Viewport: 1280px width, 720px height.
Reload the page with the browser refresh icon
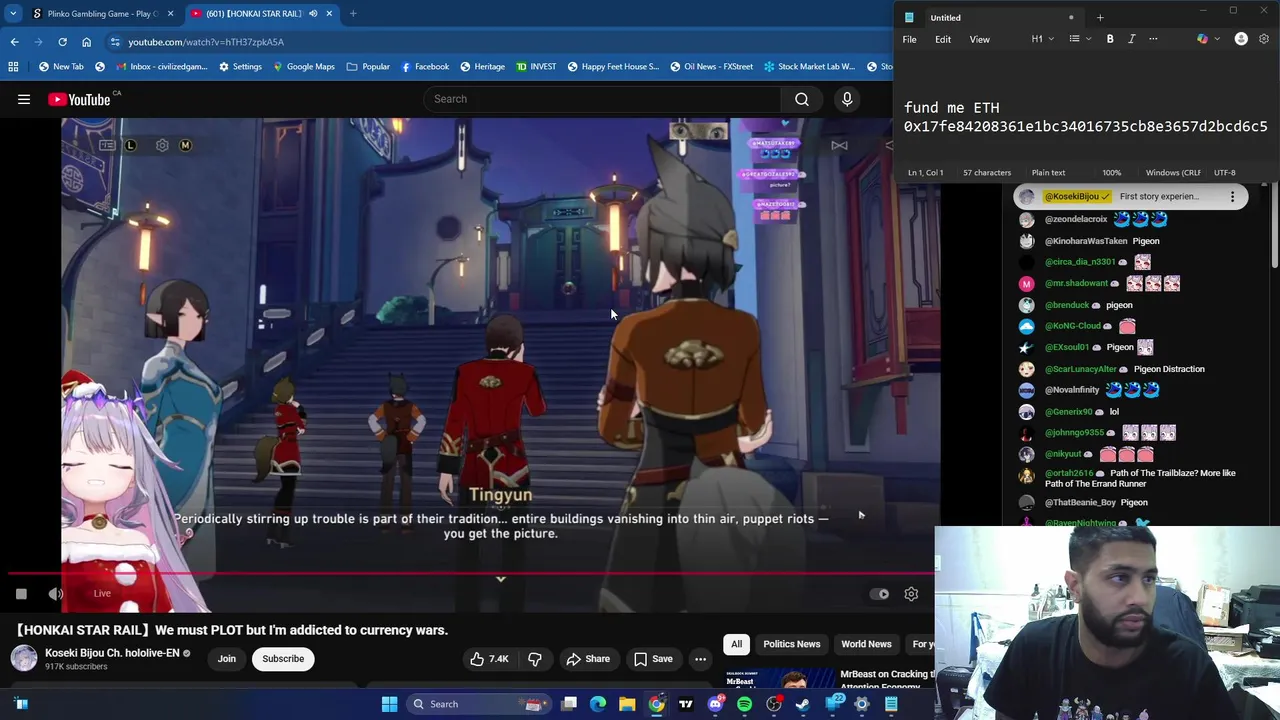coord(62,42)
